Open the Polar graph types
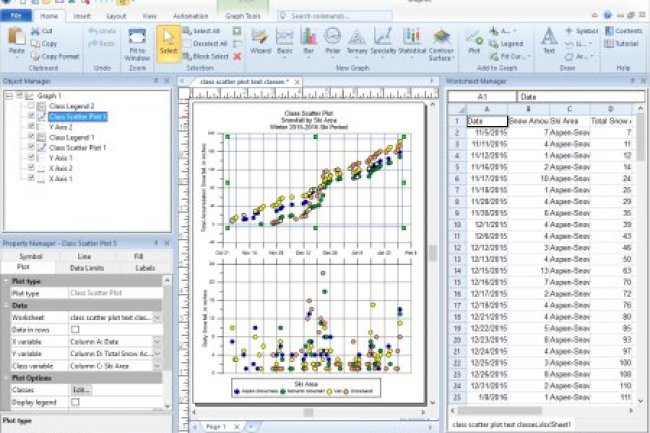 (332, 41)
